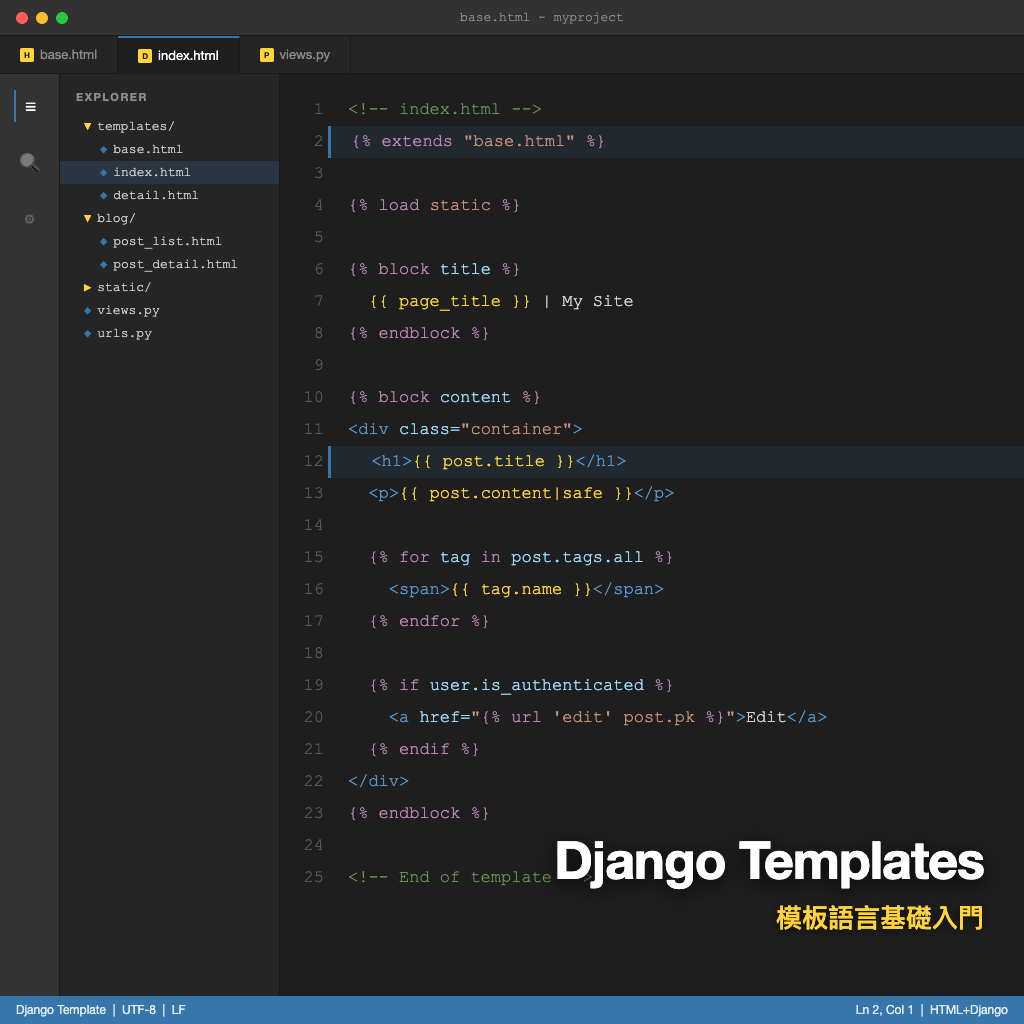The image size is (1024, 1024).
Task: Click the block title code line
Action: coord(434,269)
